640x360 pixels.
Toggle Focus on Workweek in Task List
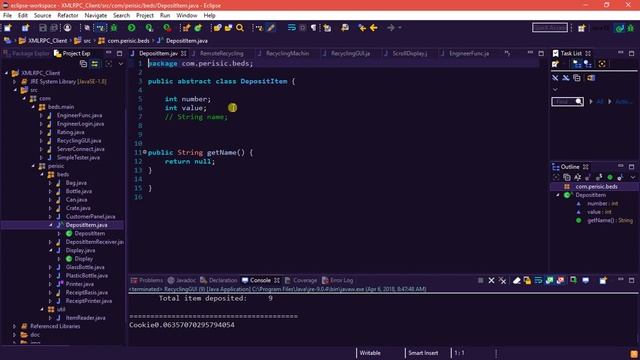pyautogui.click(x=602, y=64)
